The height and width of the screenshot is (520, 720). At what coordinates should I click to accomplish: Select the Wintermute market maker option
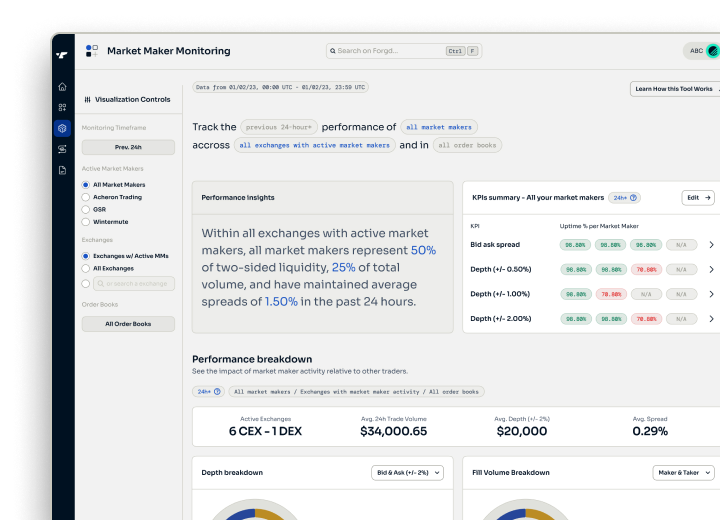[86, 221]
